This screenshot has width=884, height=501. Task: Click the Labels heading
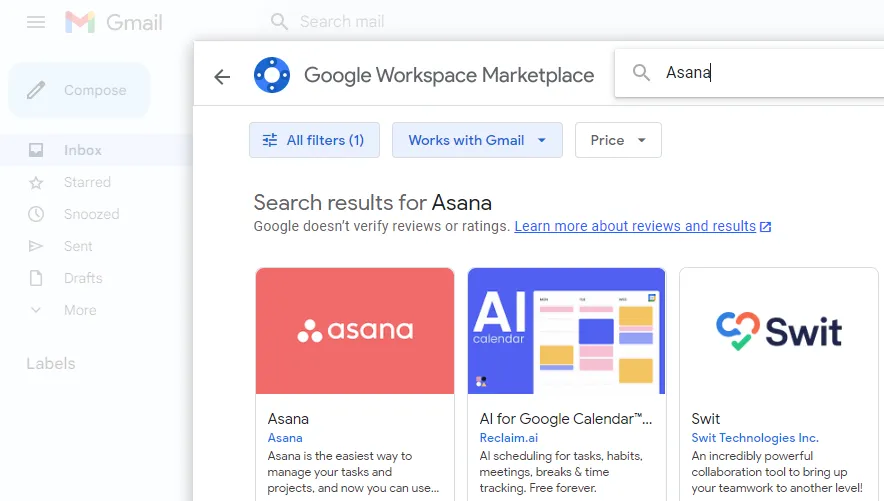(51, 363)
